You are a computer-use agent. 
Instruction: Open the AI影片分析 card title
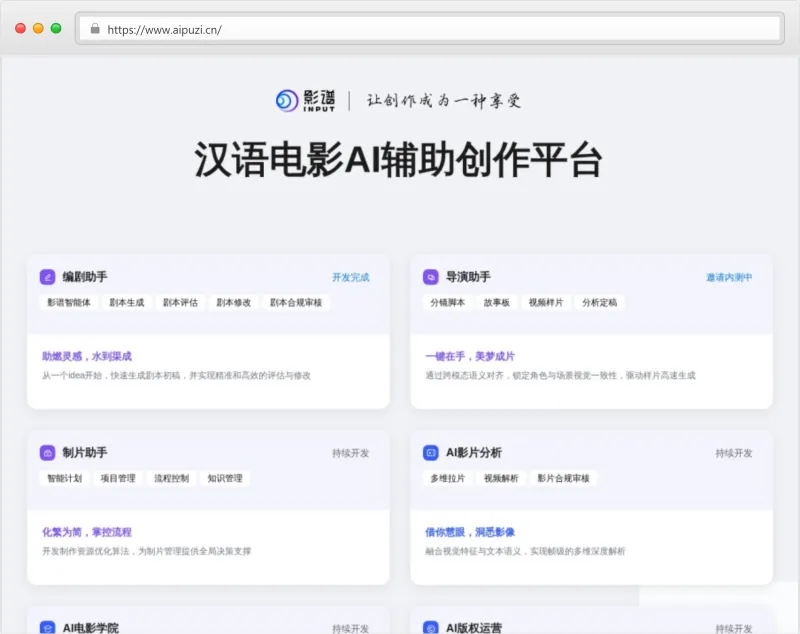tap(474, 452)
